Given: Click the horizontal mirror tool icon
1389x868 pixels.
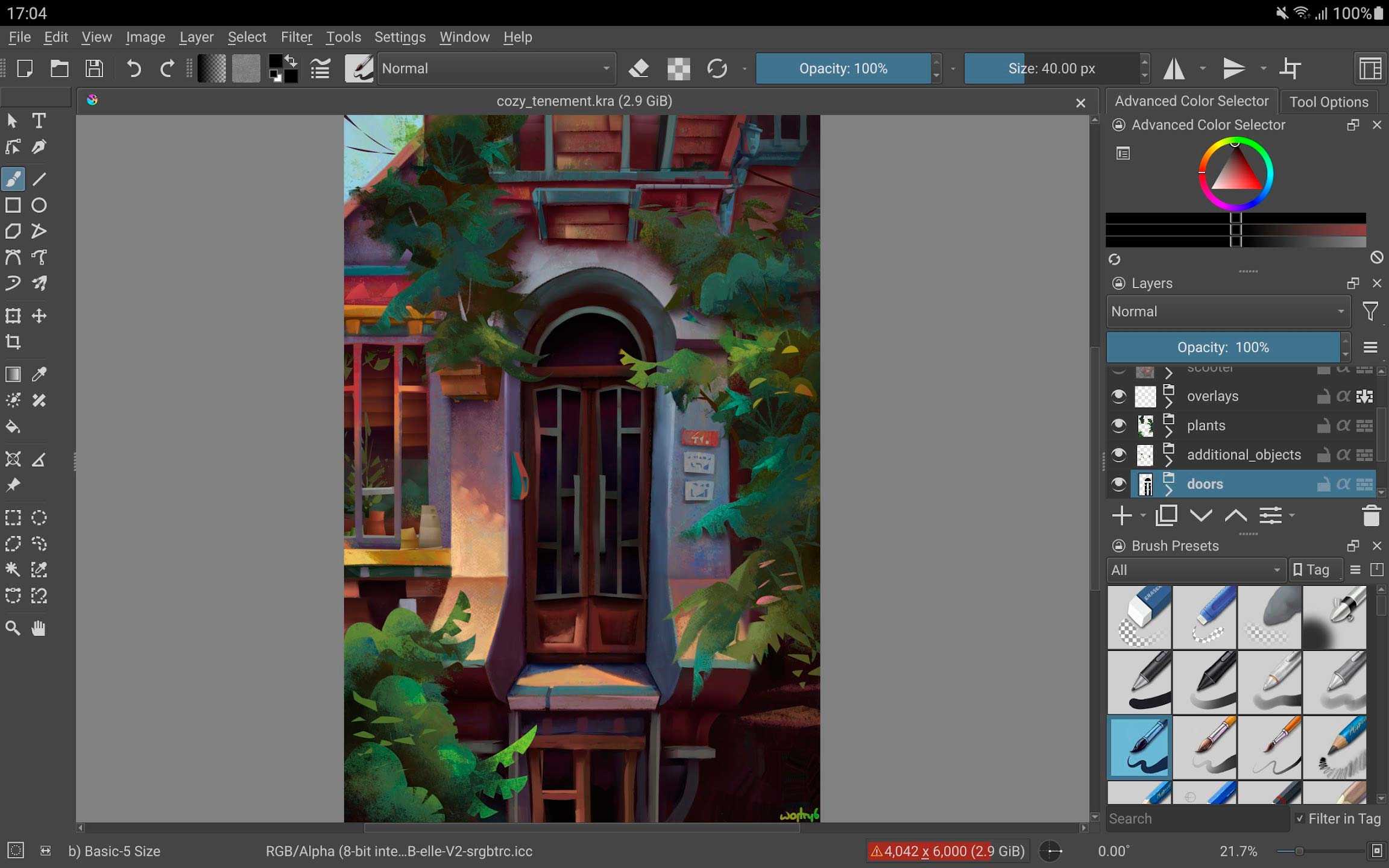Looking at the screenshot, I should [1174, 68].
